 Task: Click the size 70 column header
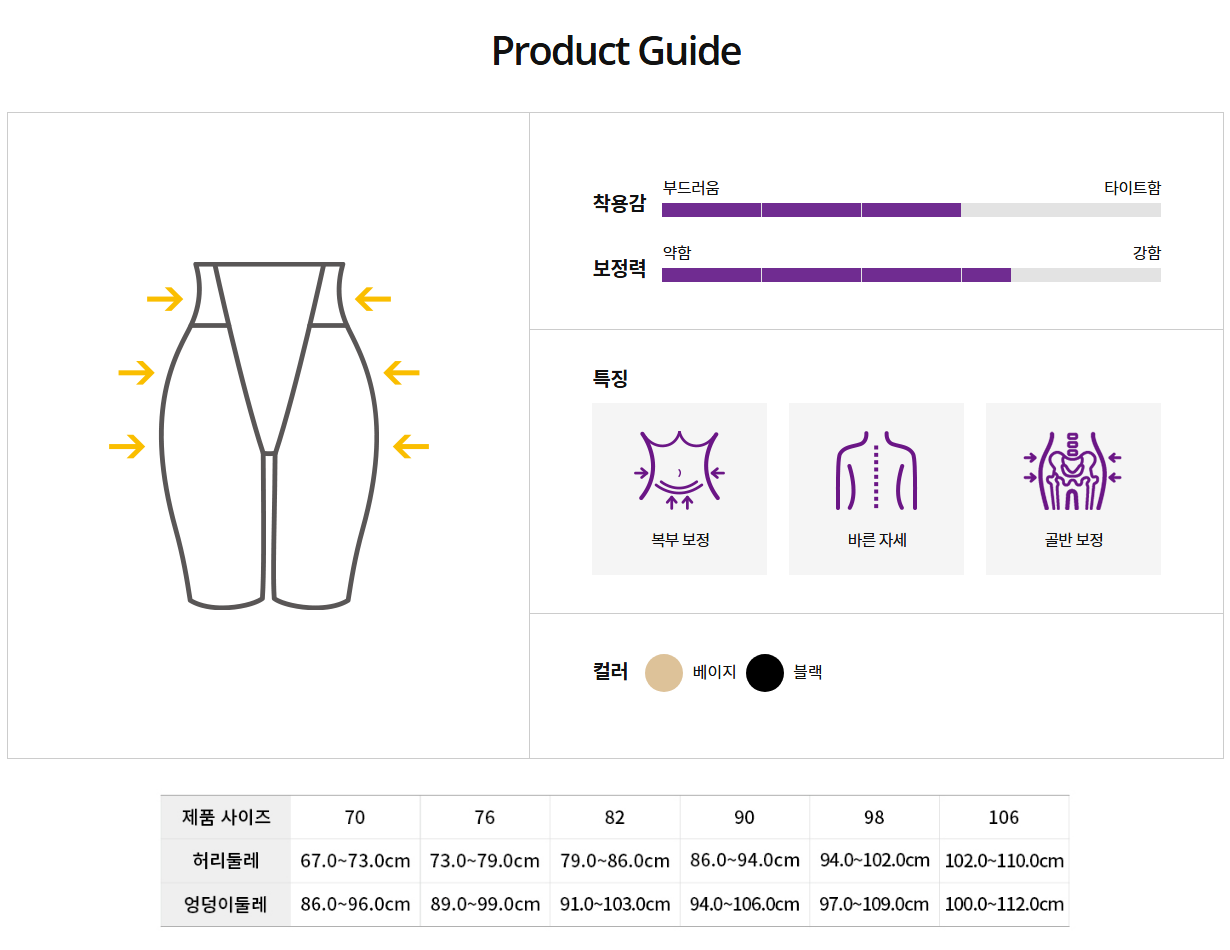(355, 817)
